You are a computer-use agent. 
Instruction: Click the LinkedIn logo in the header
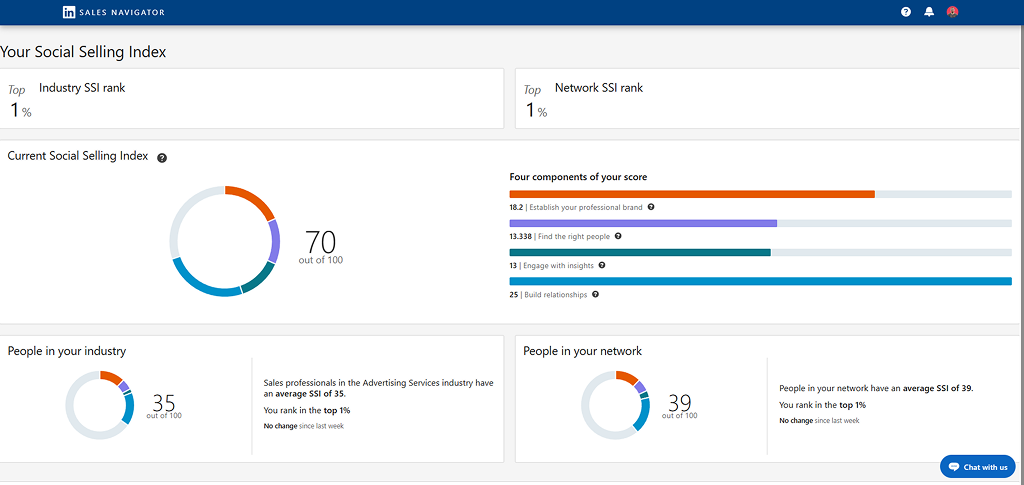tap(69, 12)
